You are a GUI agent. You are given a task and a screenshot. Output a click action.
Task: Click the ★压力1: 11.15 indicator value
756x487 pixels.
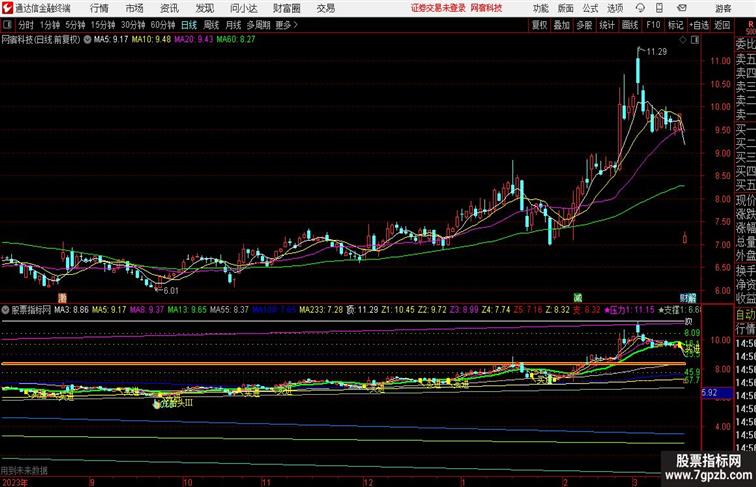629,310
